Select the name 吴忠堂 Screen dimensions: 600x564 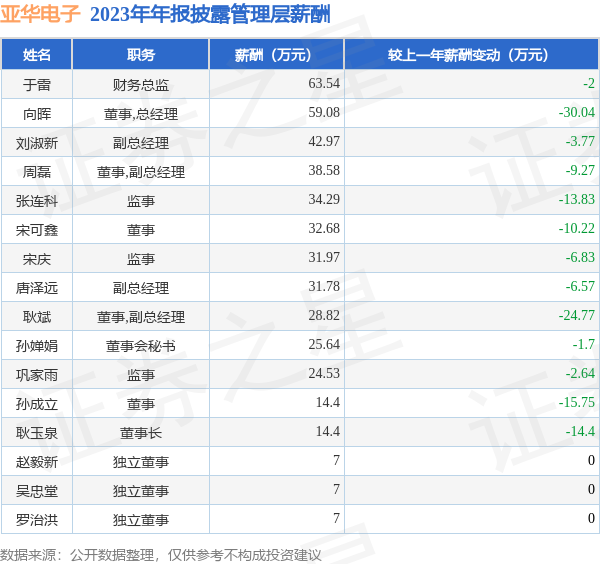(37, 491)
